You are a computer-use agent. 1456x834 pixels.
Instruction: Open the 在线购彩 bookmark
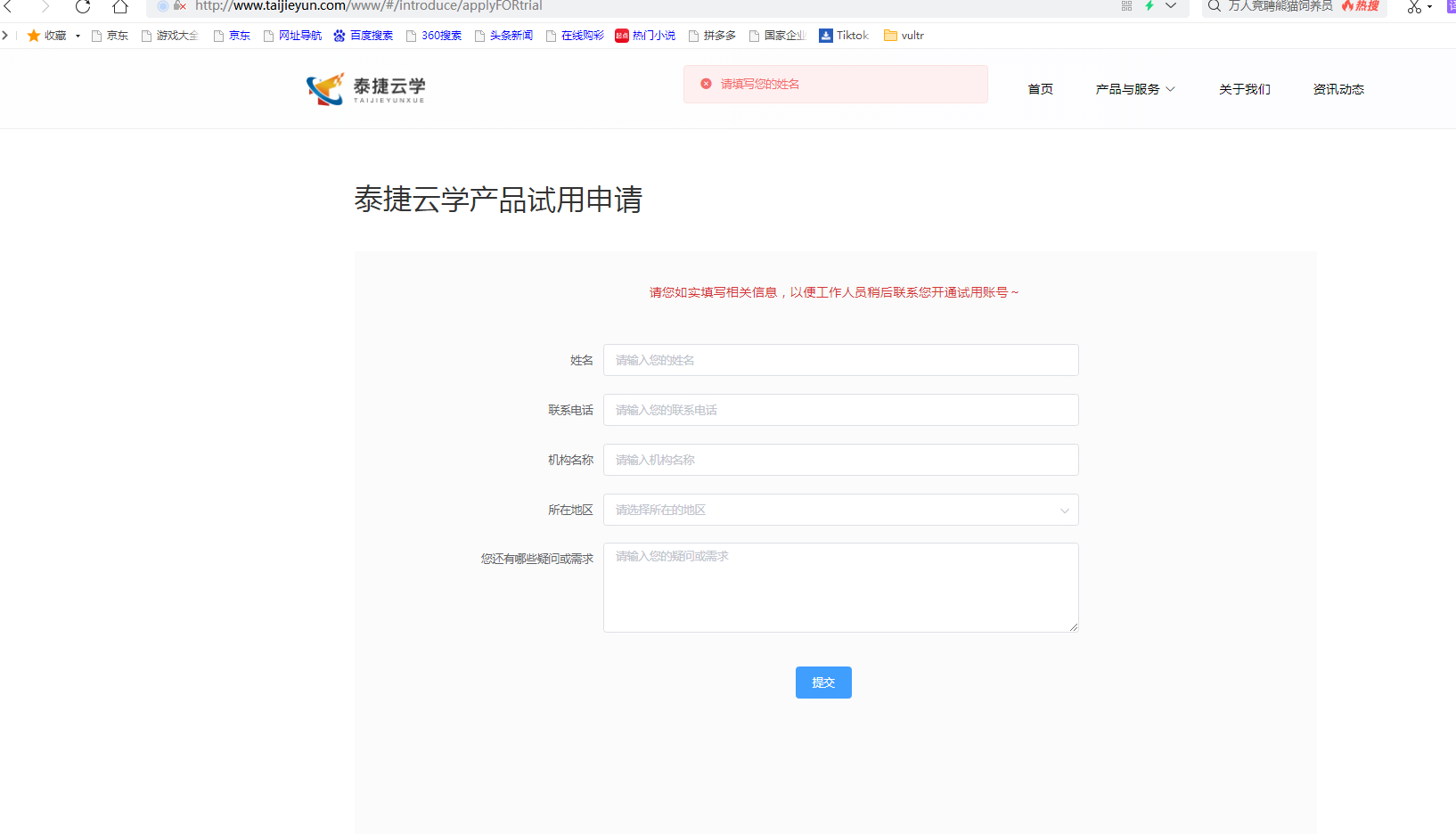click(575, 36)
